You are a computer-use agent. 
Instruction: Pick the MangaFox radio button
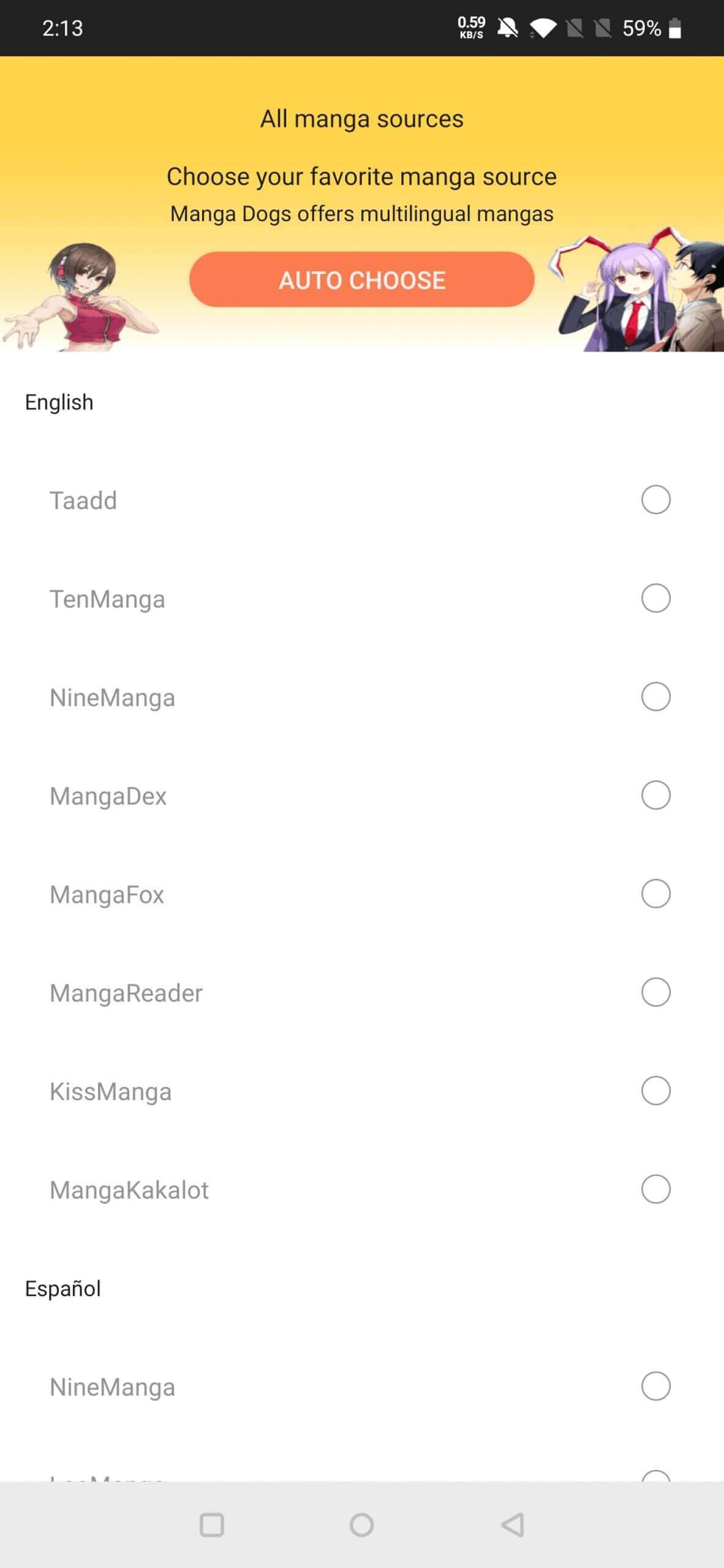[x=655, y=894]
